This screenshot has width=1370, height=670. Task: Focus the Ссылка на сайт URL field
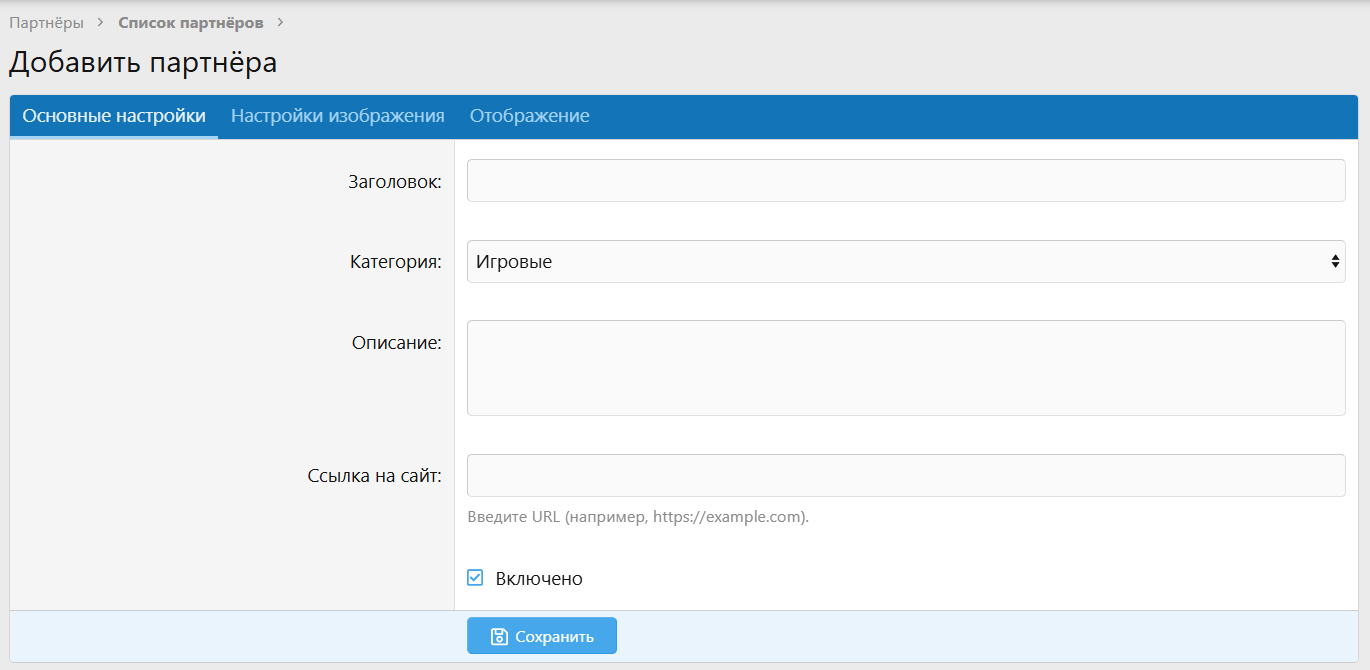[905, 476]
